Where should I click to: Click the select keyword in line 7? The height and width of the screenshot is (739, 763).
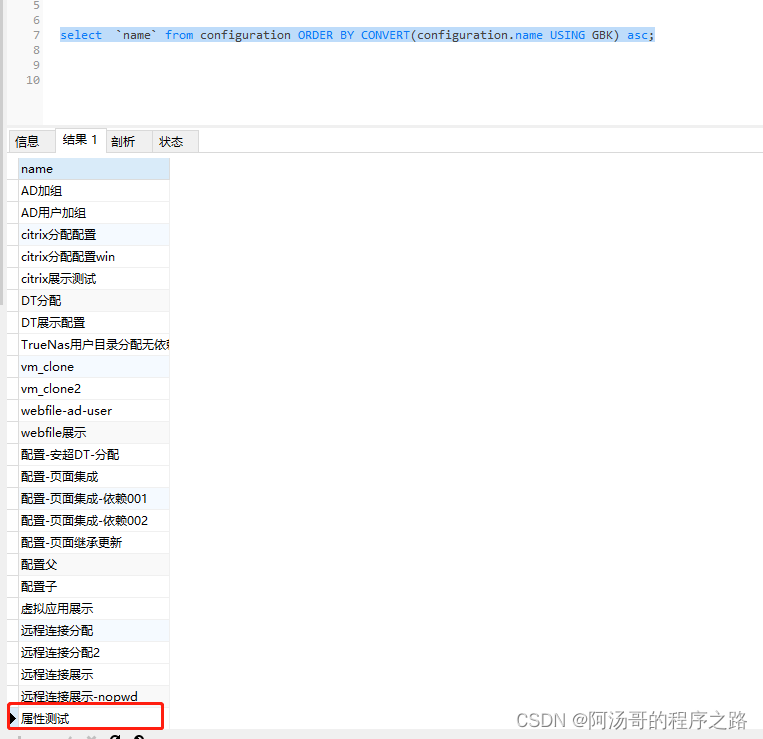coord(81,35)
